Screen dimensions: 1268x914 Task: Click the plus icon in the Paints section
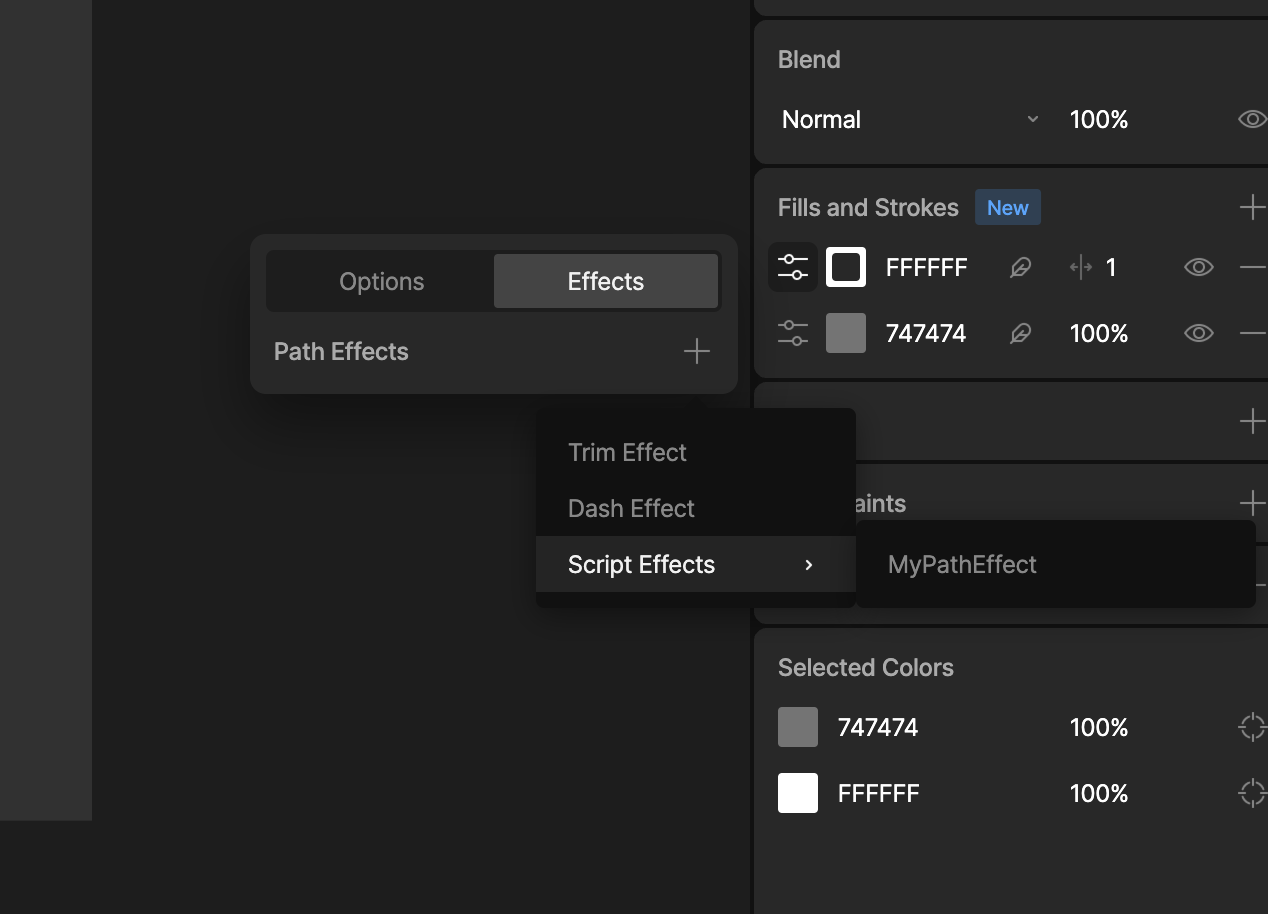[x=1252, y=503]
